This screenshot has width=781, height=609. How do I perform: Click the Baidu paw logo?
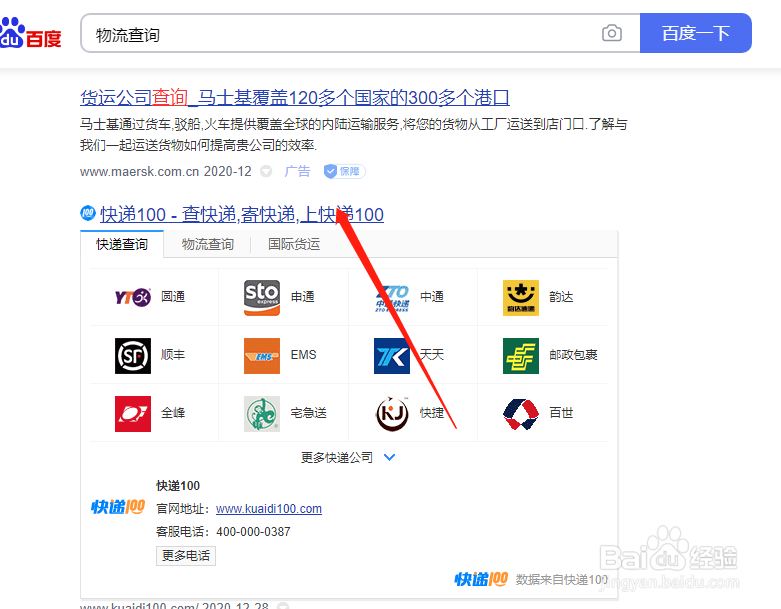coord(30,33)
